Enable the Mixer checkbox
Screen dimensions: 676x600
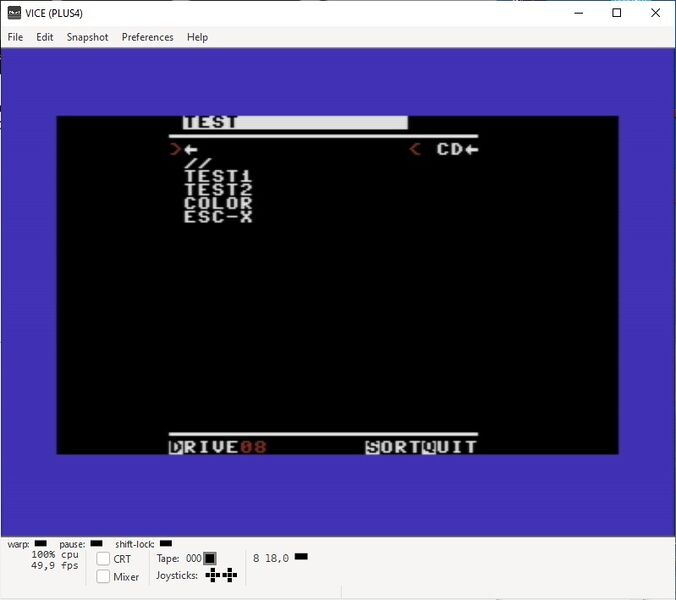point(103,576)
